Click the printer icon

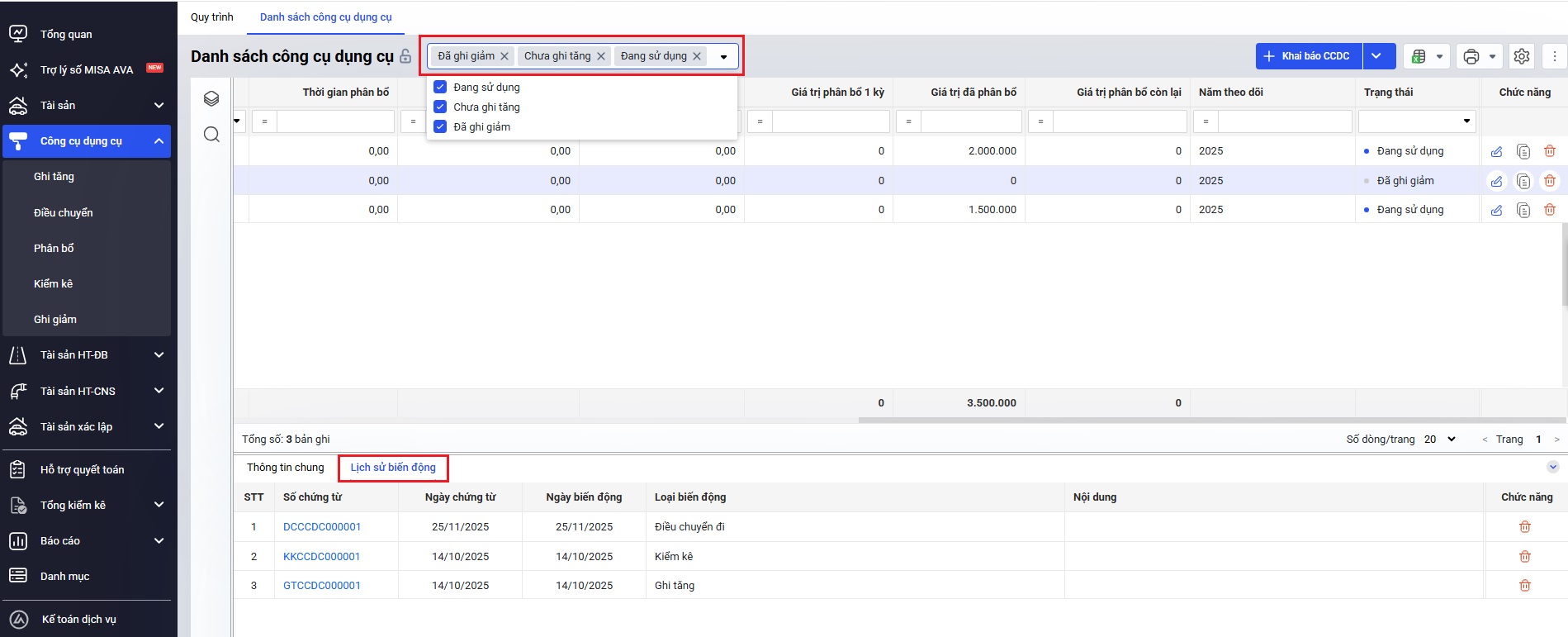[x=1471, y=56]
